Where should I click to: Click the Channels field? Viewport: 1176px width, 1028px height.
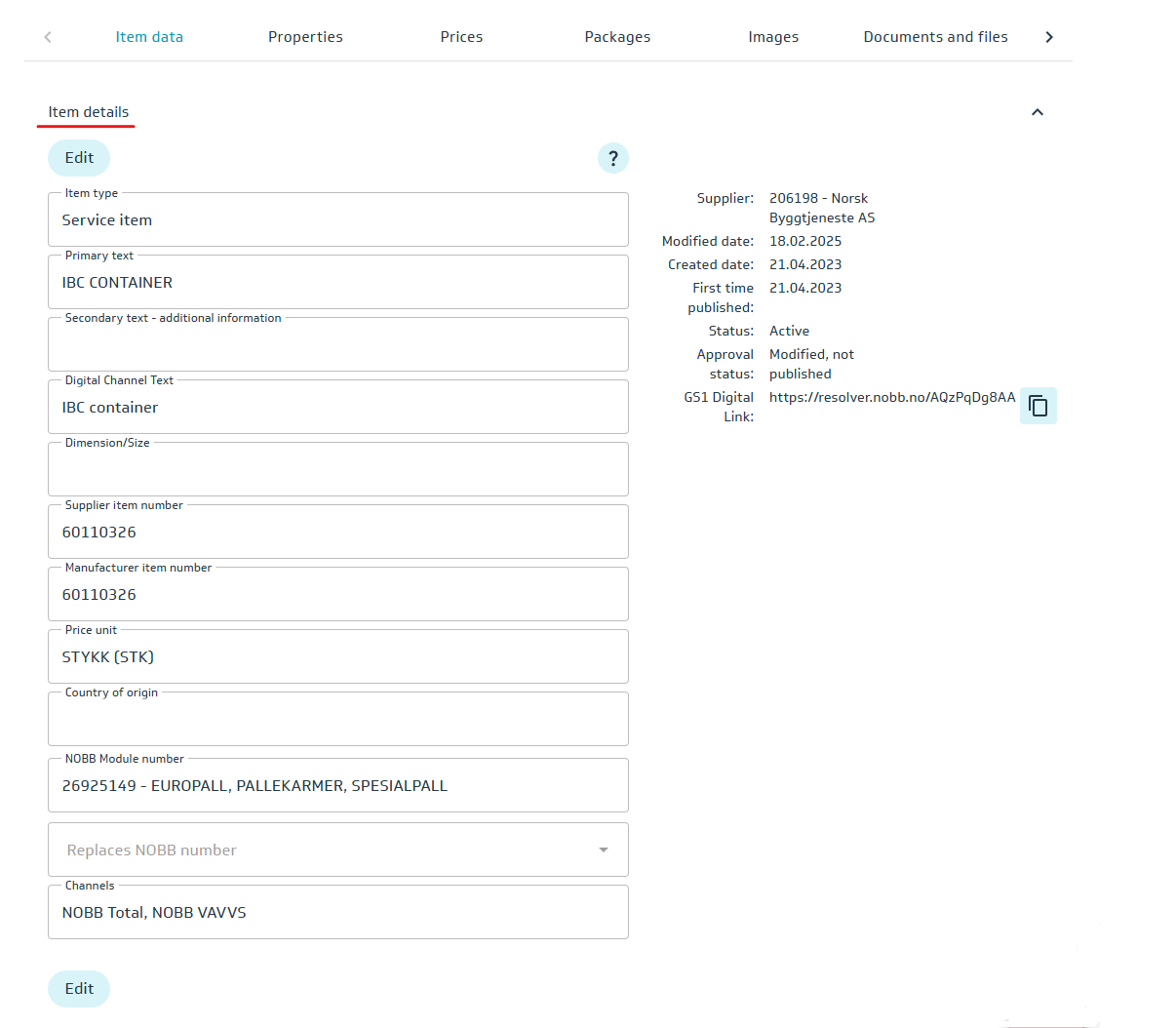(x=337, y=913)
